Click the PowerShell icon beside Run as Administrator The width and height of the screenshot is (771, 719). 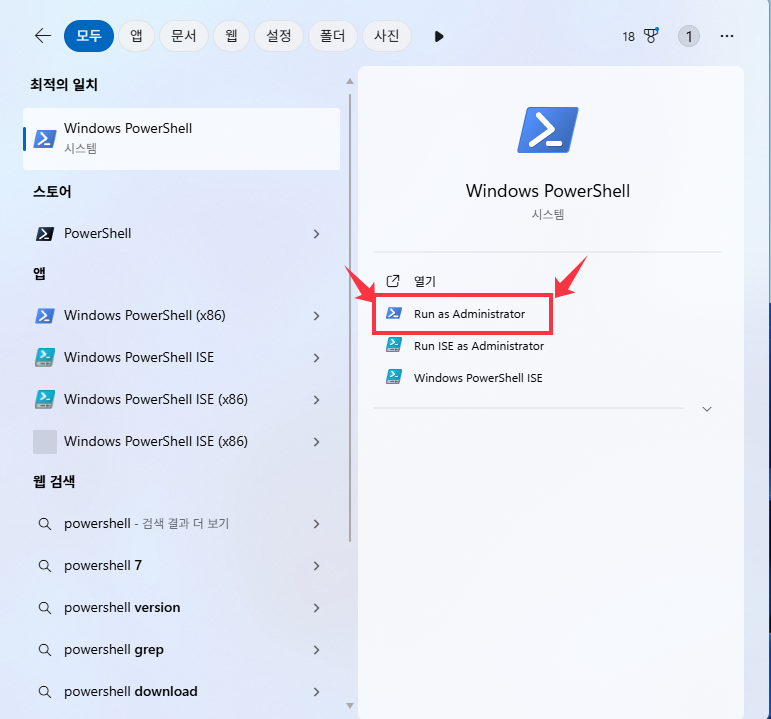pyautogui.click(x=394, y=313)
